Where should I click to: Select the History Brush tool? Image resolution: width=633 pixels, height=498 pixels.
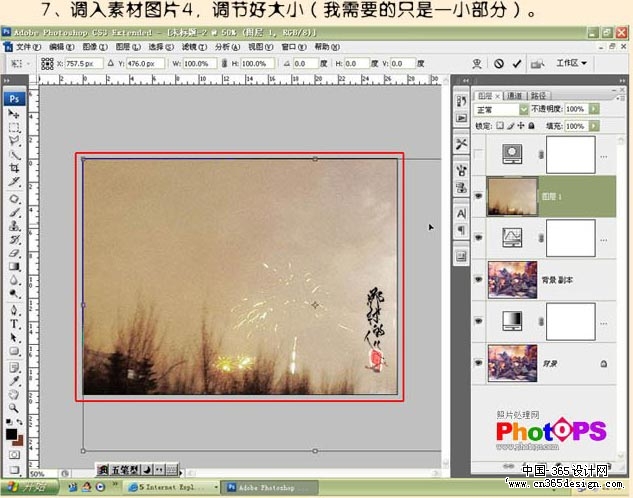(x=14, y=239)
